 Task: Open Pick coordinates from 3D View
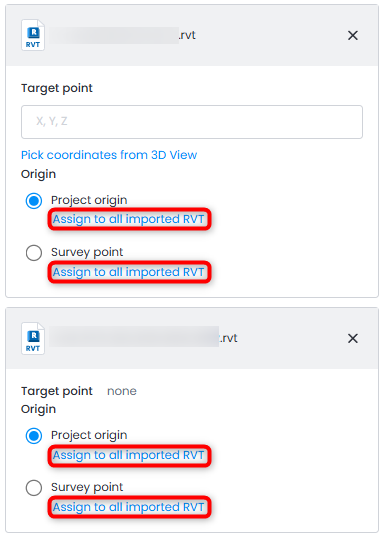tap(109, 155)
